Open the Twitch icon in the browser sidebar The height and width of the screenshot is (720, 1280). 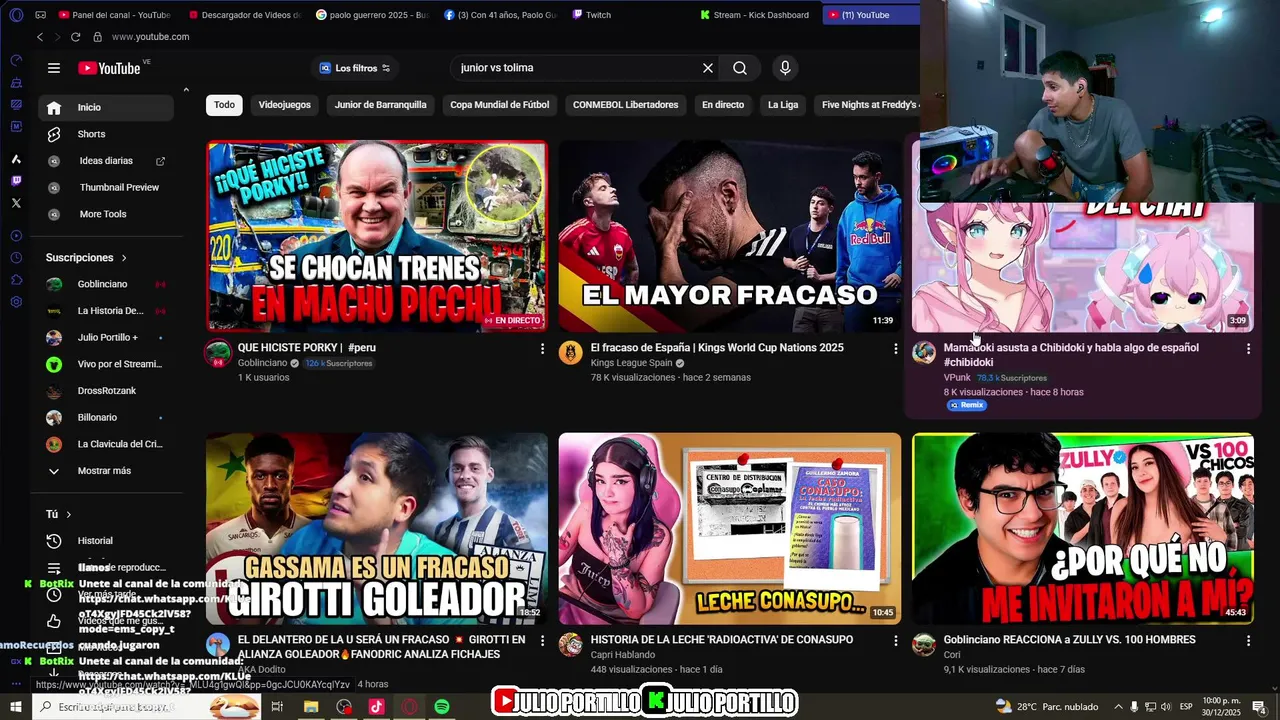tap(16, 181)
